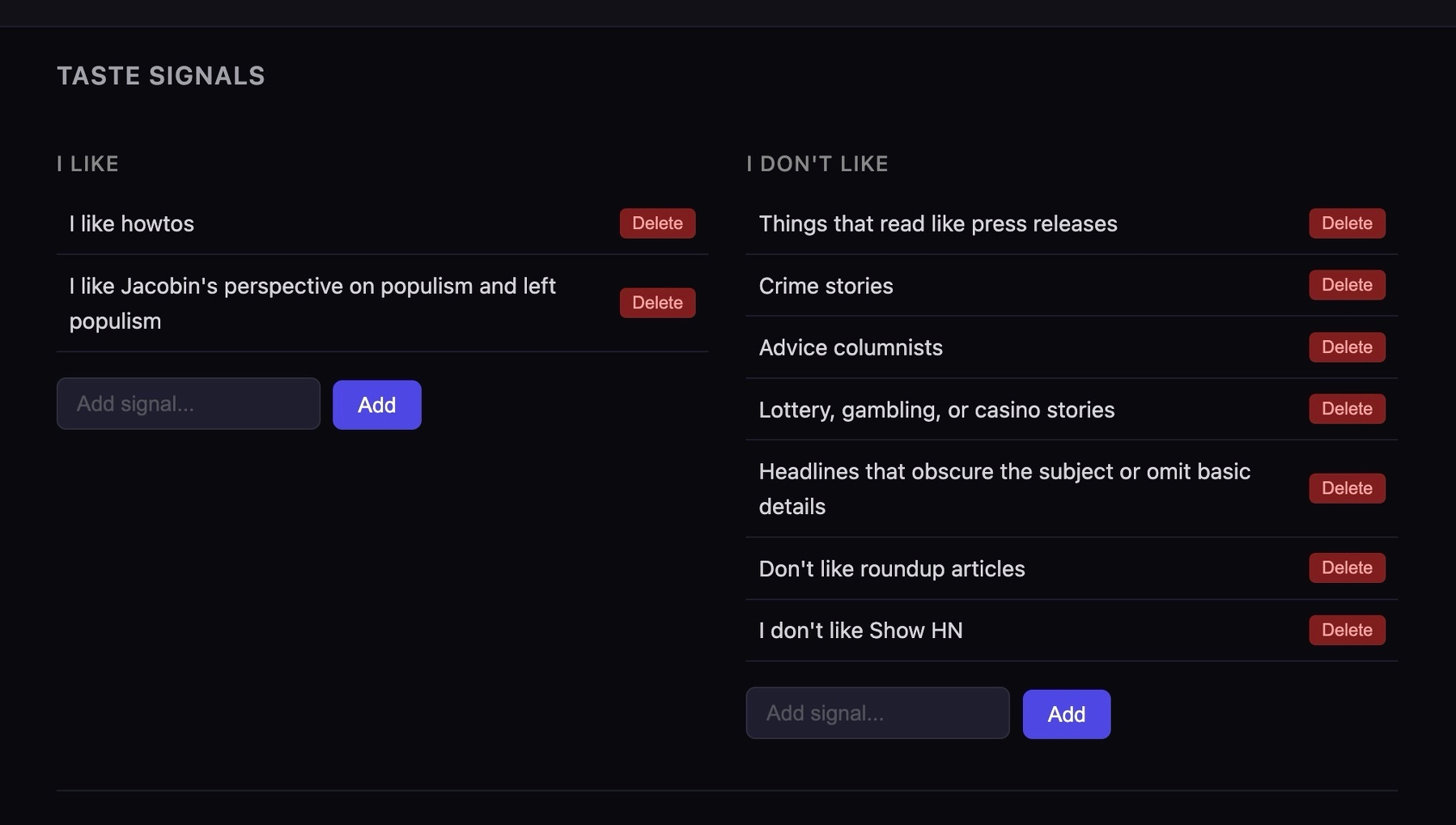Select the "I don't like Show HN" entry
Image resolution: width=1456 pixels, height=825 pixels.
tap(860, 630)
